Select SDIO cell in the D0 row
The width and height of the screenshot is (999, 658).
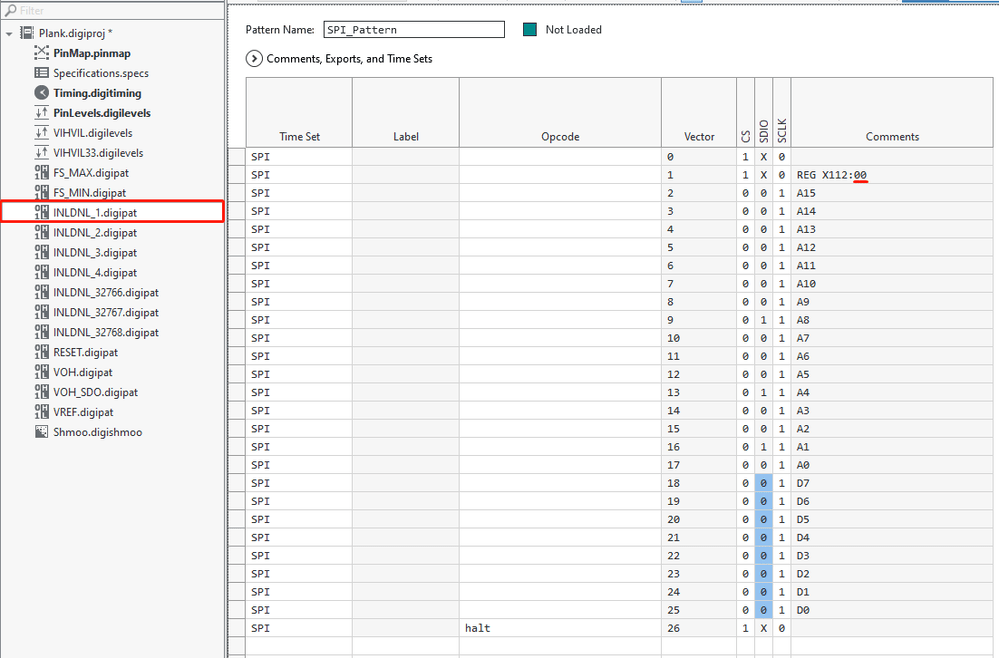763,610
